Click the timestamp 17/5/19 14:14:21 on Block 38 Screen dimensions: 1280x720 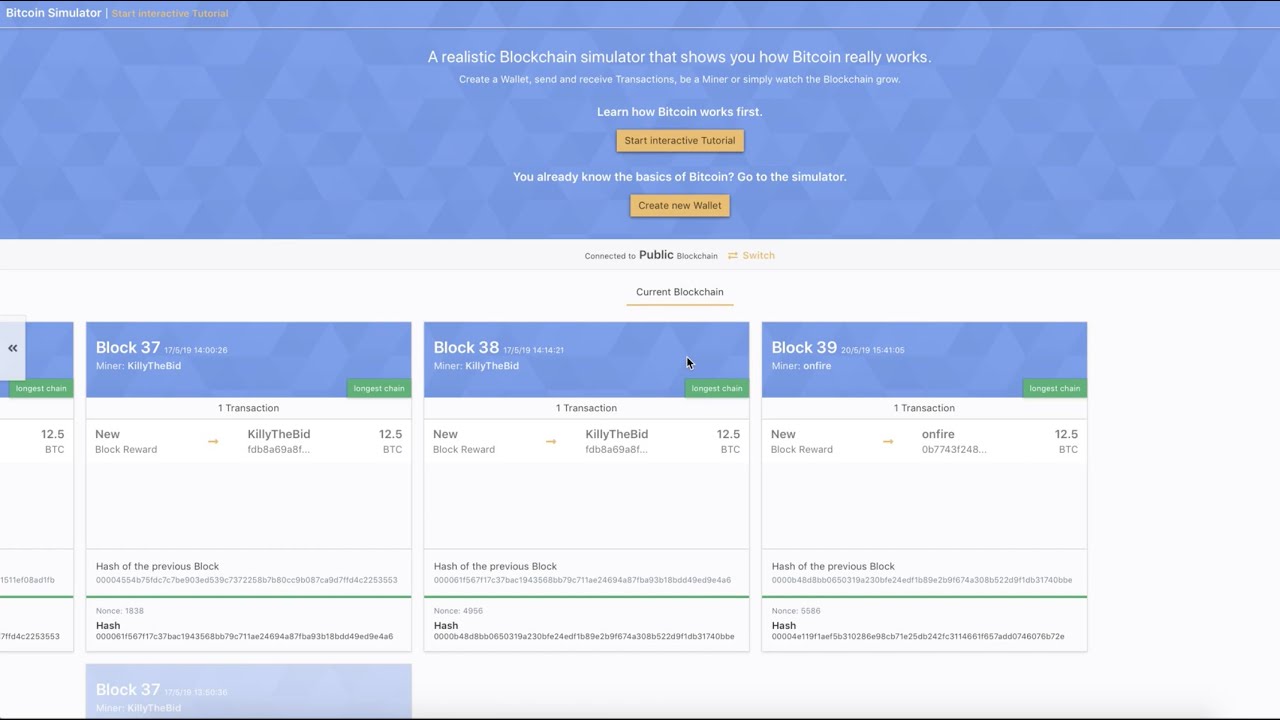coord(533,350)
